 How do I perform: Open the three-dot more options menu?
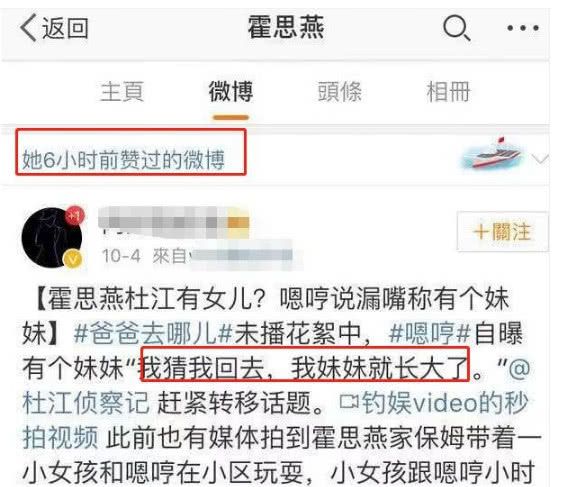coord(523,28)
